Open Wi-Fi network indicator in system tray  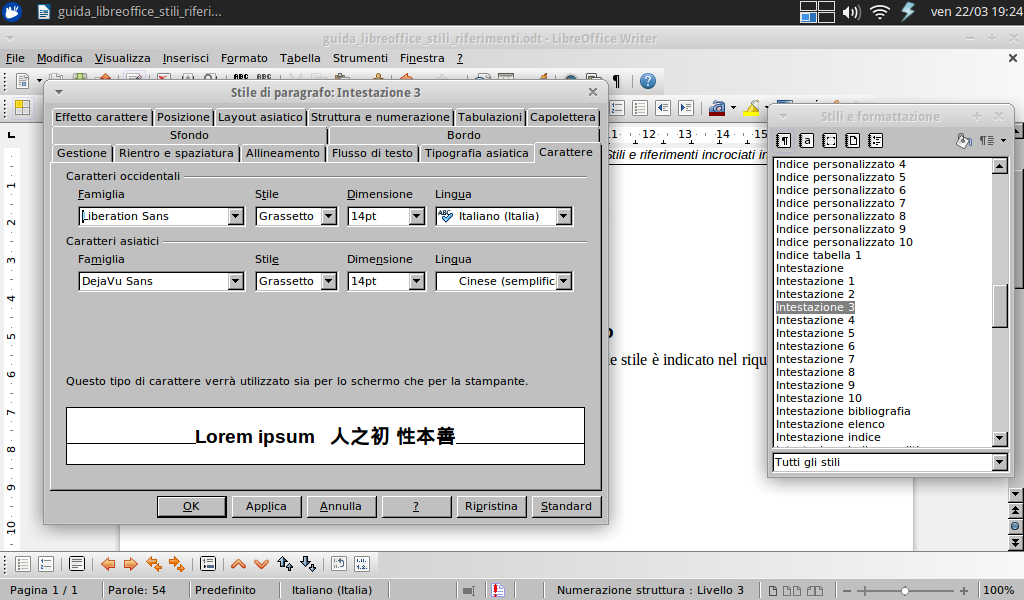coord(880,12)
